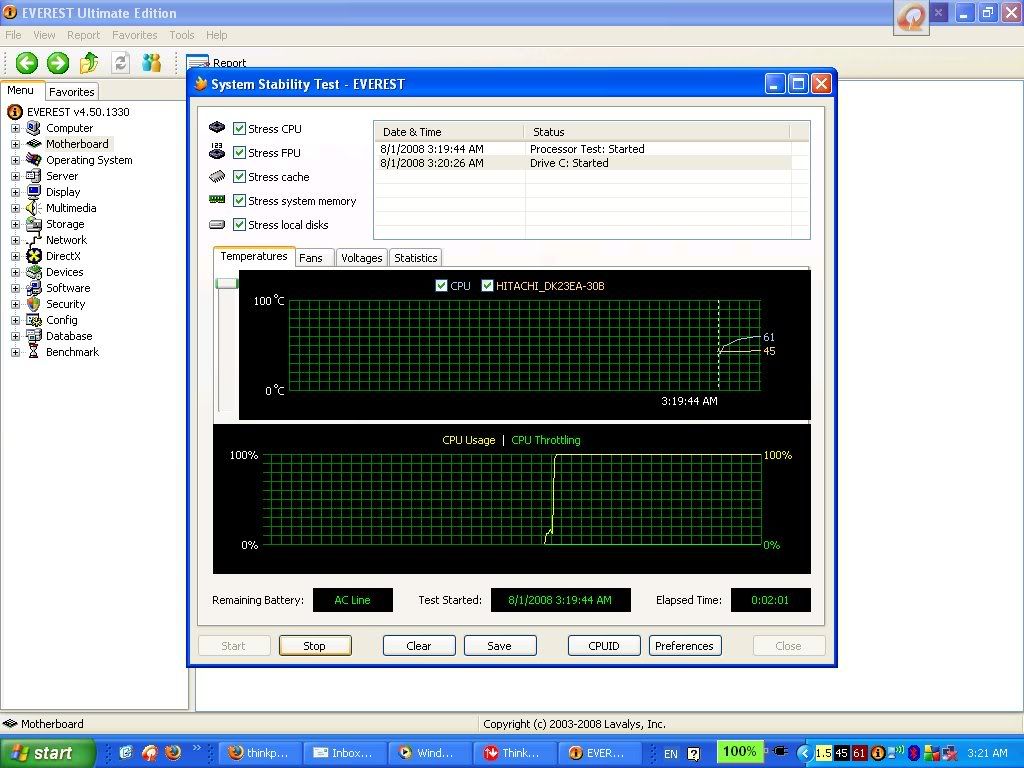The image size is (1024, 768).
Task: Click the Up arrow toolbar icon
Action: (89, 63)
